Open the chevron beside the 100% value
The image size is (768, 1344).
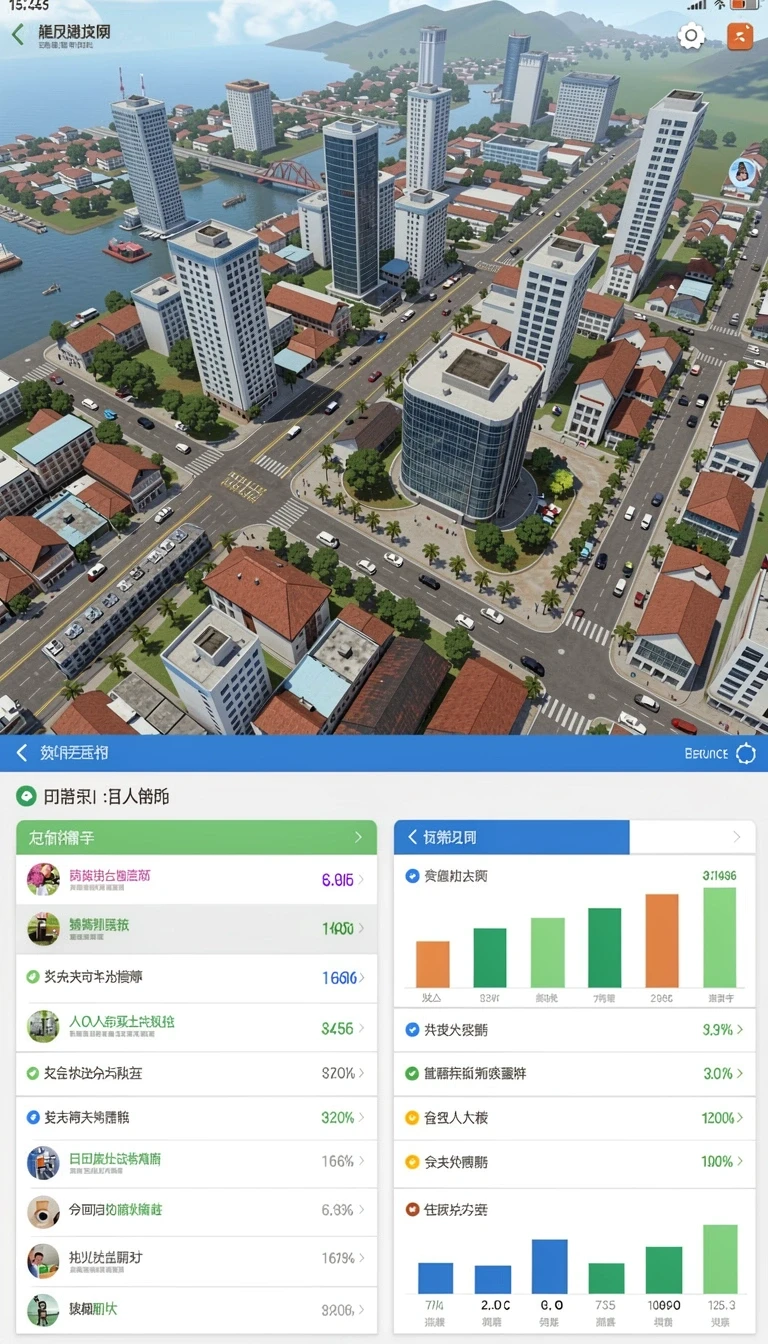(x=740, y=1161)
